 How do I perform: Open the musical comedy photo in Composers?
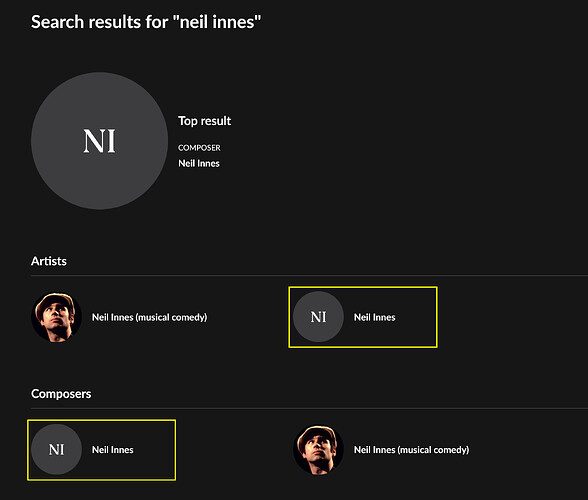click(318, 450)
